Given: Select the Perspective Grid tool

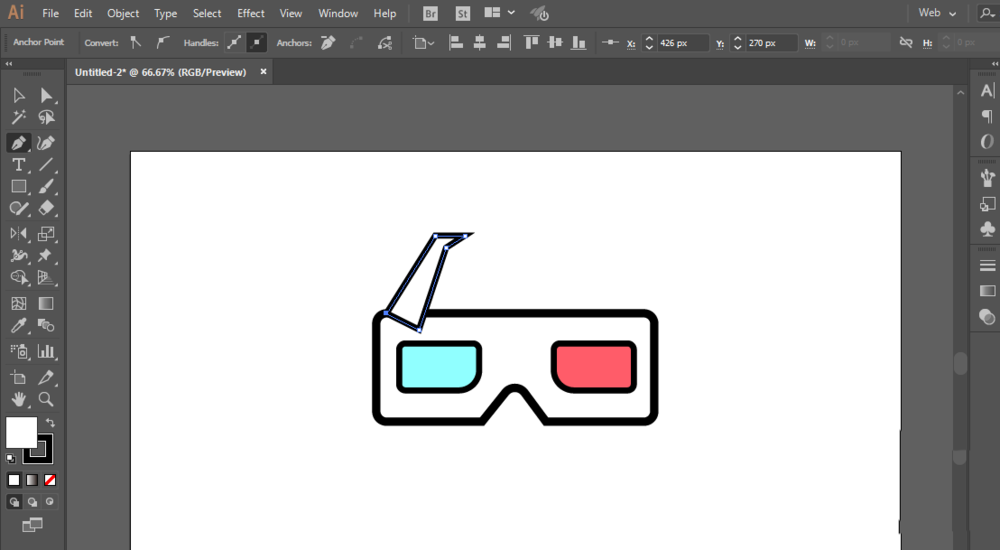Looking at the screenshot, I should pos(46,278).
